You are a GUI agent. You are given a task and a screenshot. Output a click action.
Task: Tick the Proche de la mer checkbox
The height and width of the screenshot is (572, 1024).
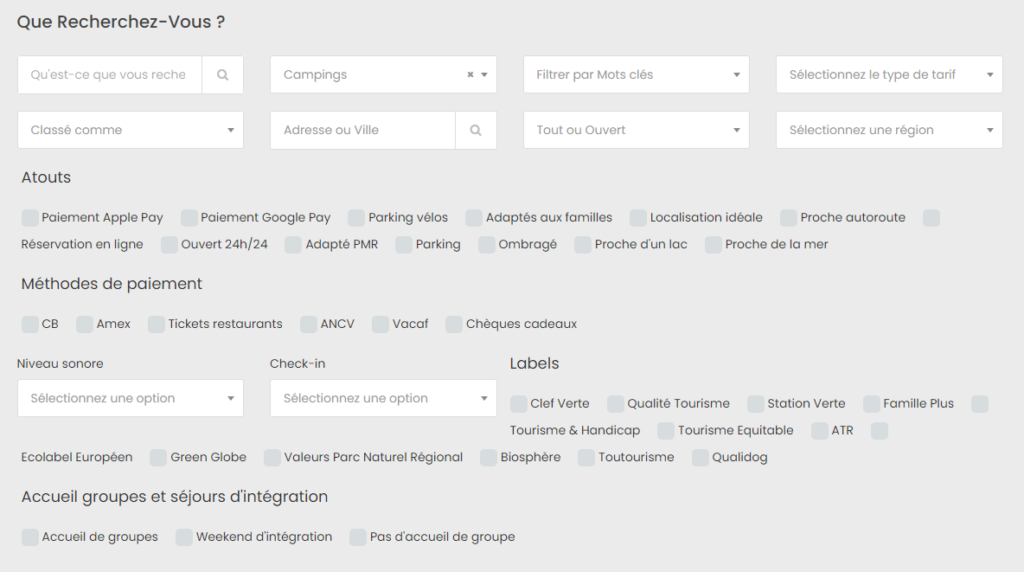pyautogui.click(x=713, y=244)
